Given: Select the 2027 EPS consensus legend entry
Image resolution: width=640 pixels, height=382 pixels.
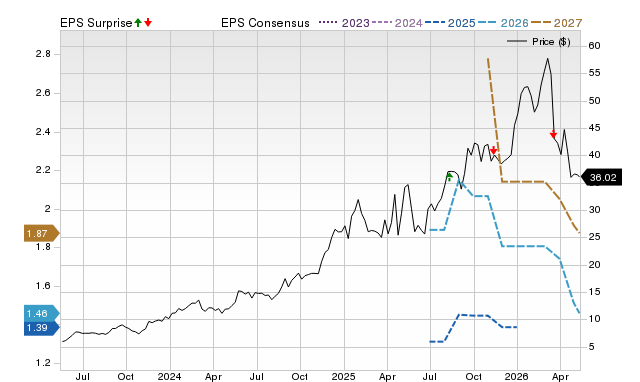Looking at the screenshot, I should pyautogui.click(x=556, y=23).
